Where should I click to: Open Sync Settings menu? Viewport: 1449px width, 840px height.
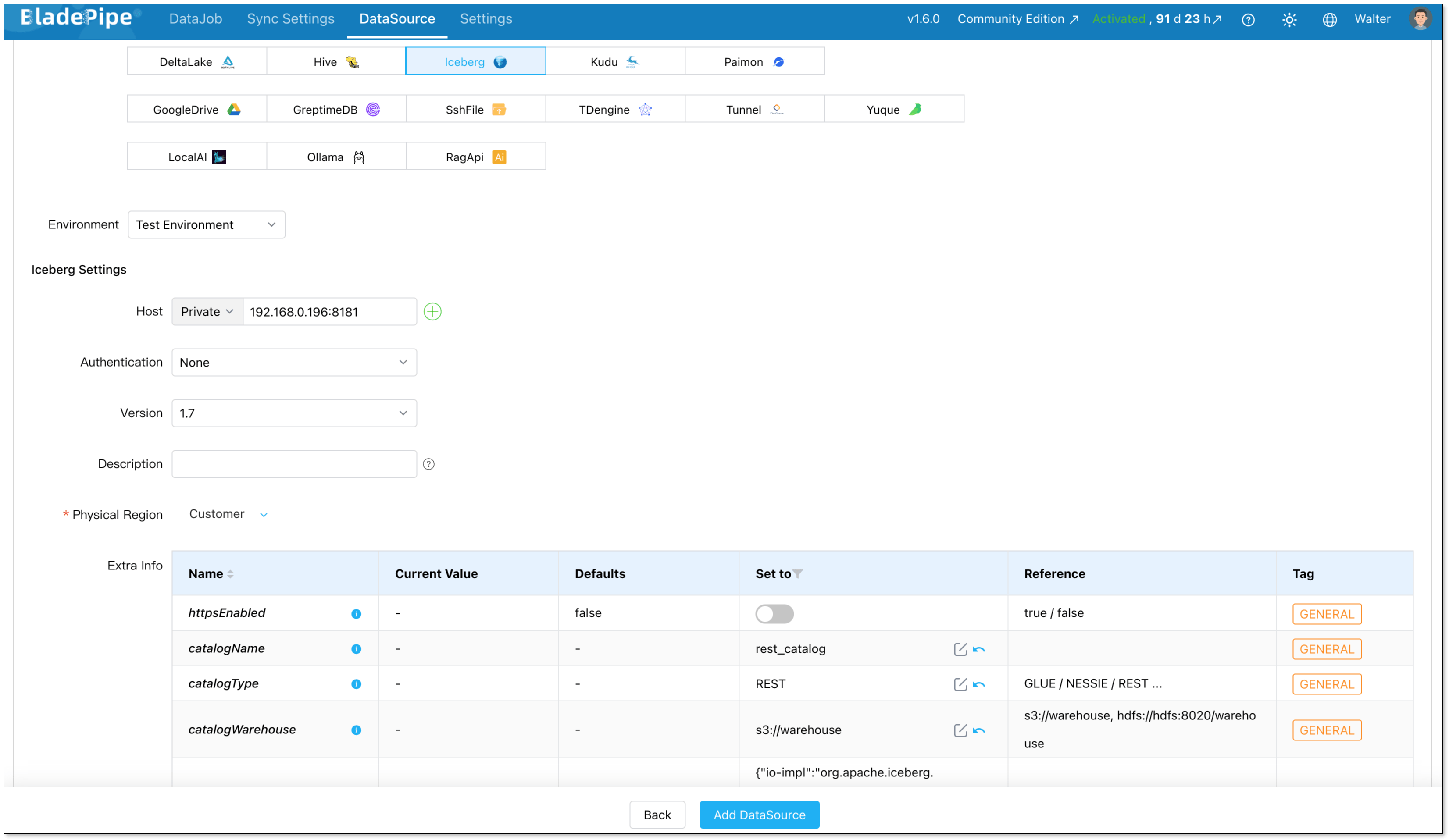[x=290, y=19]
